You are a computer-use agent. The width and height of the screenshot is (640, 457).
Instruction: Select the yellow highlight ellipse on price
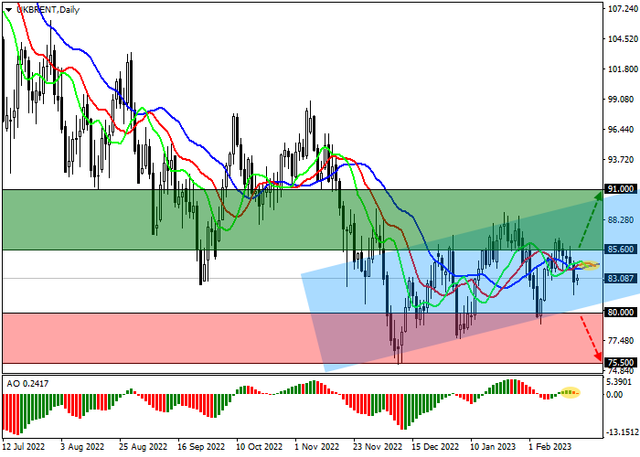585,265
